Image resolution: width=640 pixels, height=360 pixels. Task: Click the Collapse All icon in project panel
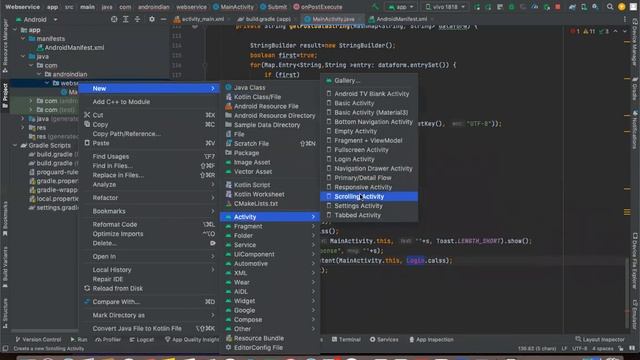point(137,19)
